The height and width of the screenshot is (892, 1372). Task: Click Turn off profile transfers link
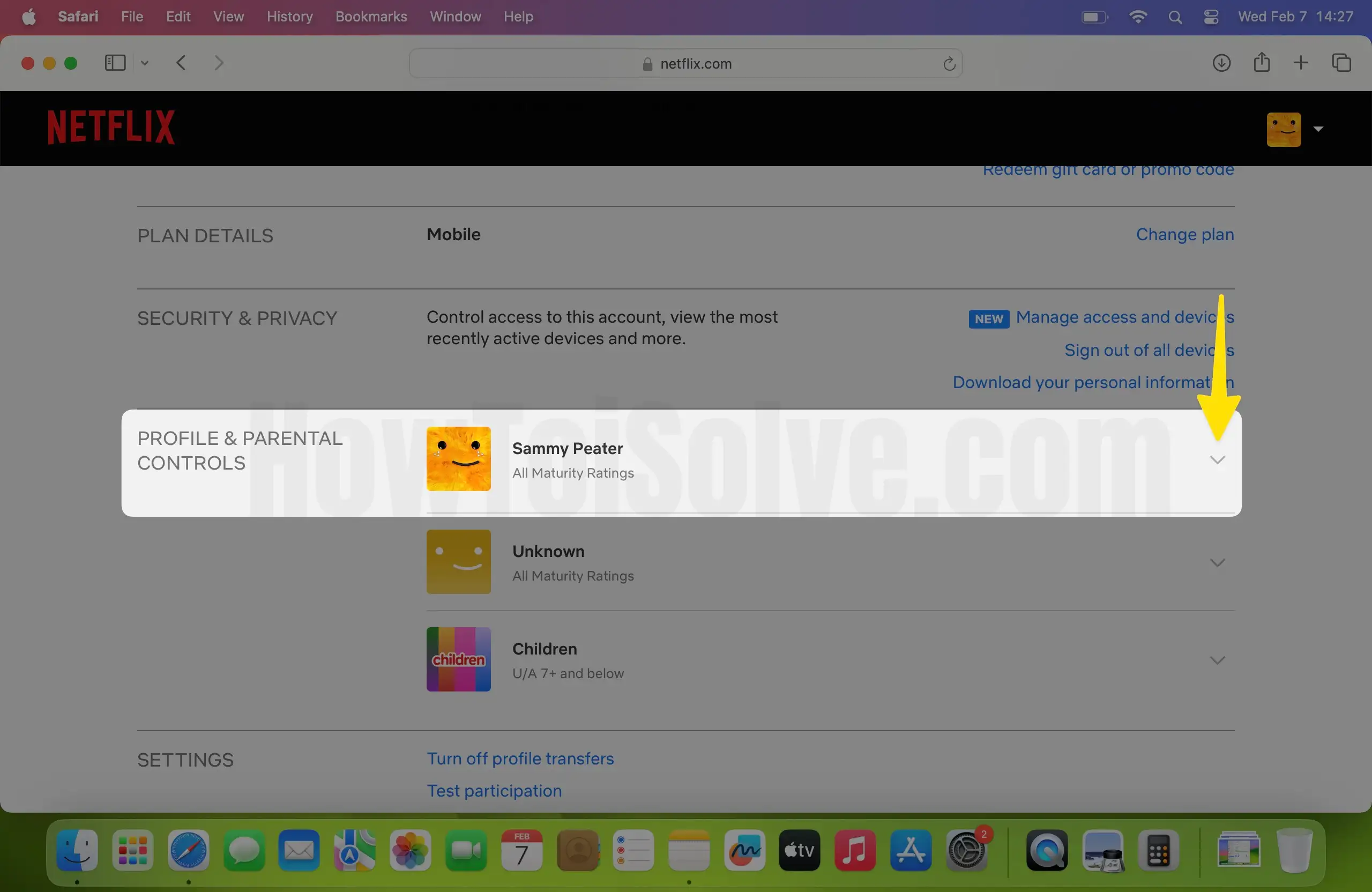pyautogui.click(x=520, y=758)
